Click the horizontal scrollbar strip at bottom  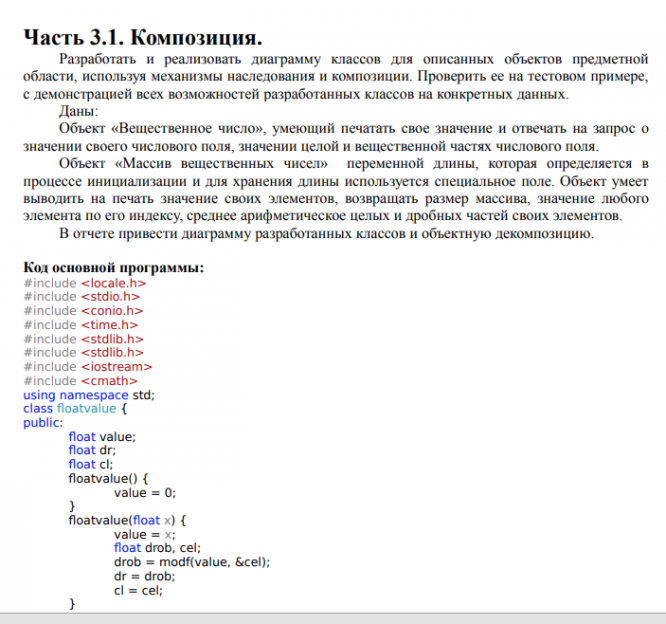(333, 618)
